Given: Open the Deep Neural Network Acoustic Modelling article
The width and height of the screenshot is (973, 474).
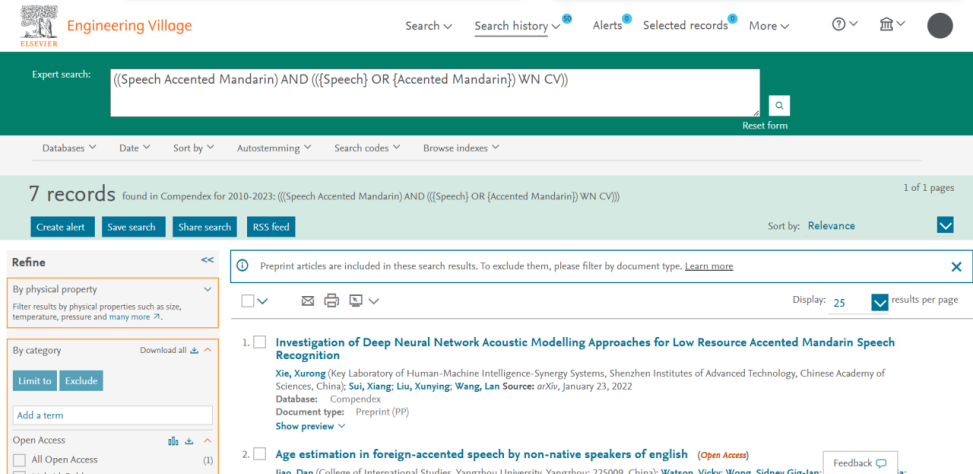Looking at the screenshot, I should 585,349.
